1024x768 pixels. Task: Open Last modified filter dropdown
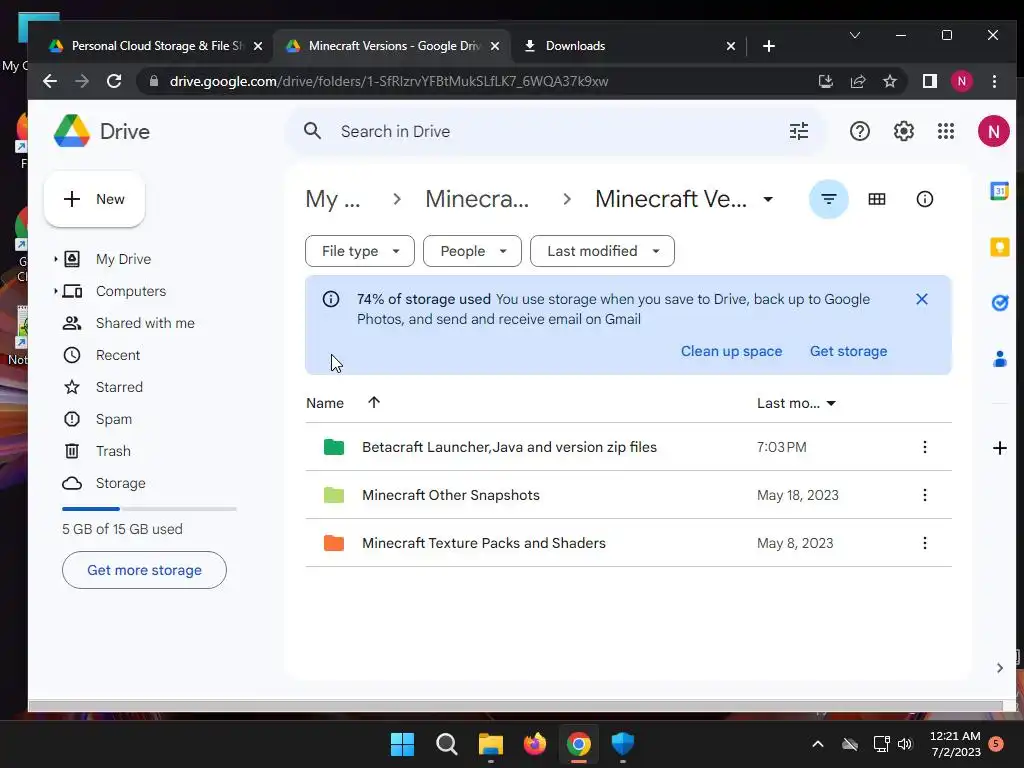click(x=602, y=251)
